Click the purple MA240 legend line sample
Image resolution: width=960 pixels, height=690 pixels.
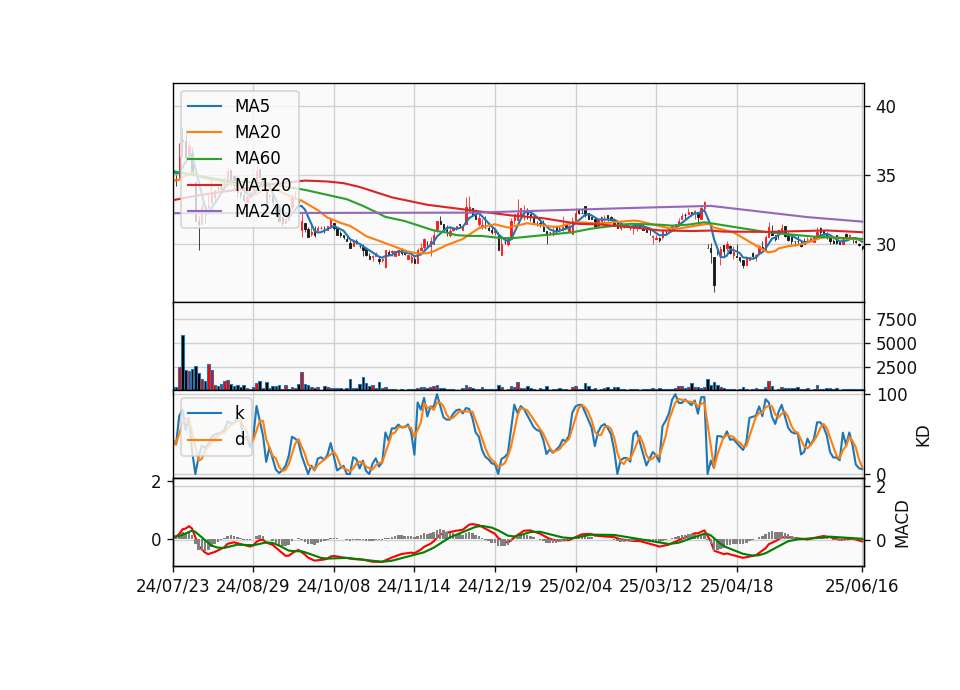point(204,211)
